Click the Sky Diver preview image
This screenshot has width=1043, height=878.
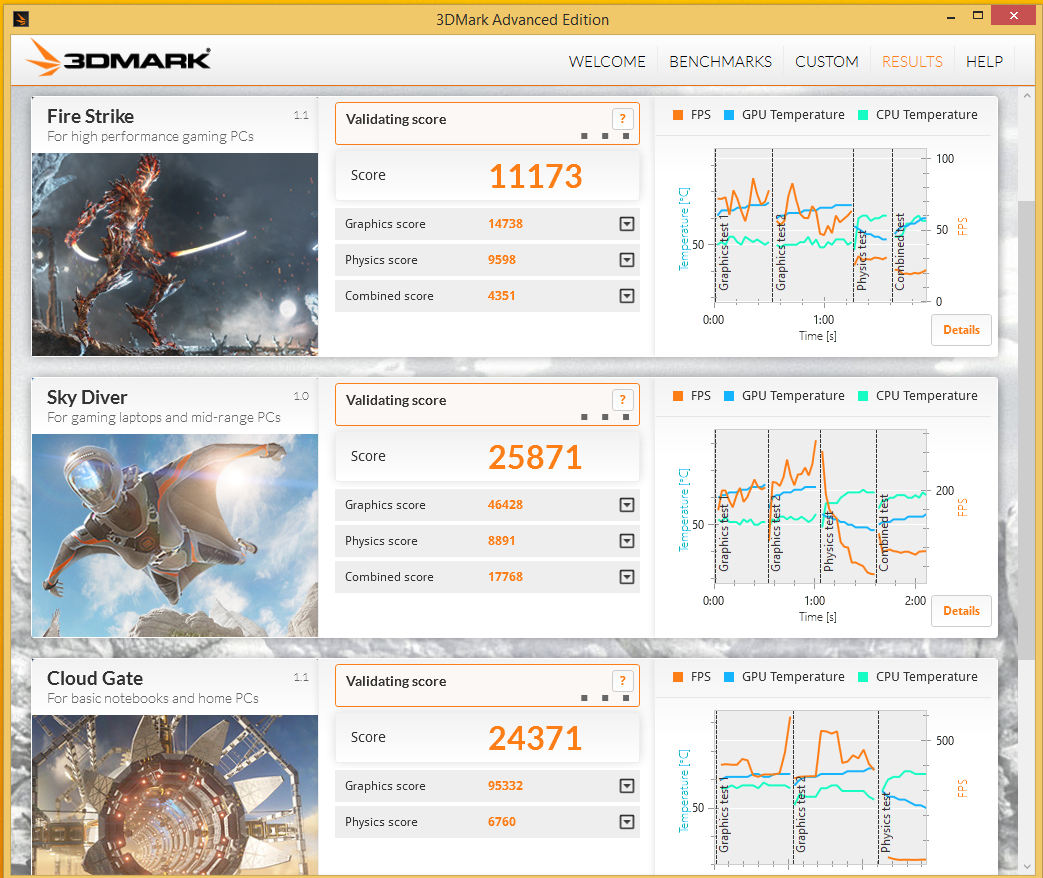175,535
